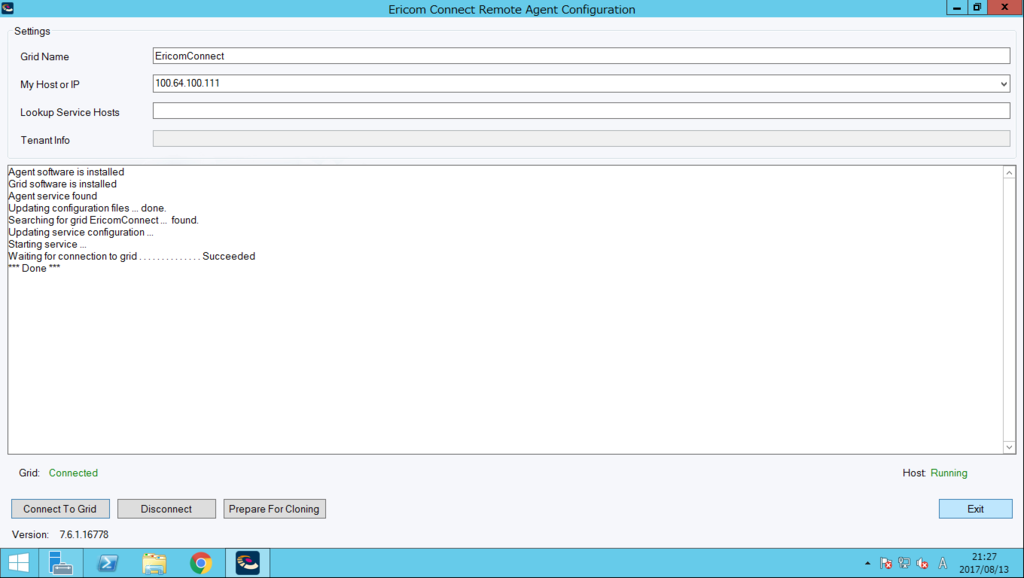This screenshot has height=578, width=1024.
Task: Click log line 'Agent service found'
Action: pyautogui.click(x=52, y=196)
